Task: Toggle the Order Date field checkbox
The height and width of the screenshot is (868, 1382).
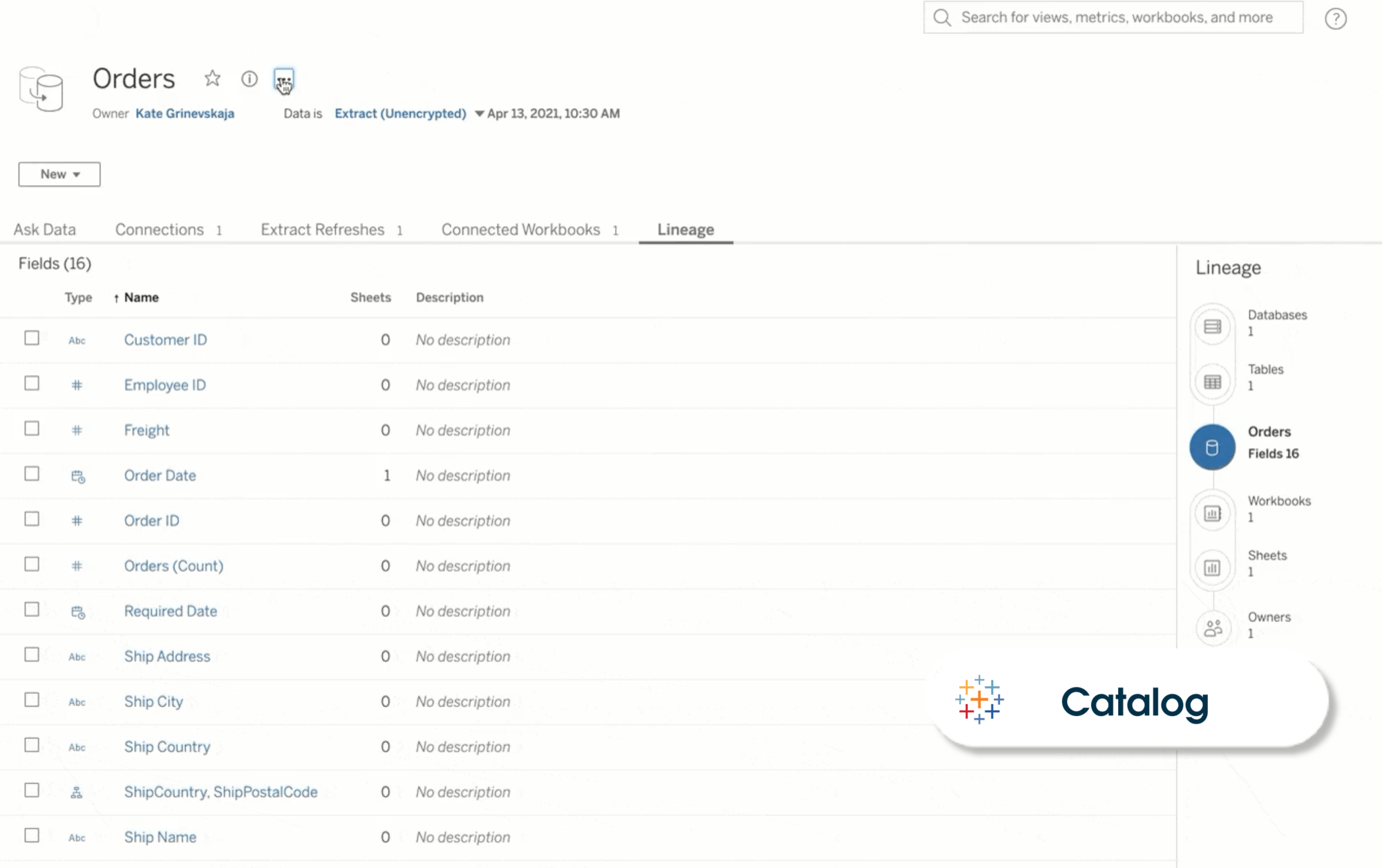Action: tap(31, 474)
